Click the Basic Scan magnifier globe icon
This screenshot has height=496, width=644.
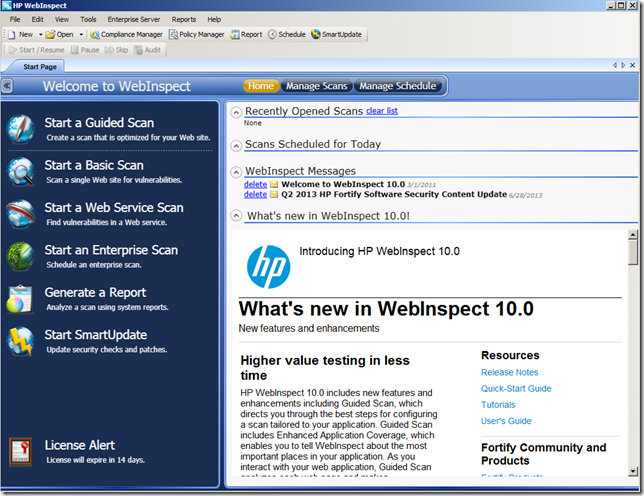20,172
